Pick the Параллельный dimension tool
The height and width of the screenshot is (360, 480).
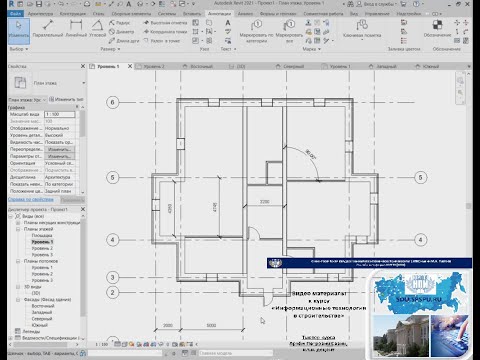click(48, 28)
